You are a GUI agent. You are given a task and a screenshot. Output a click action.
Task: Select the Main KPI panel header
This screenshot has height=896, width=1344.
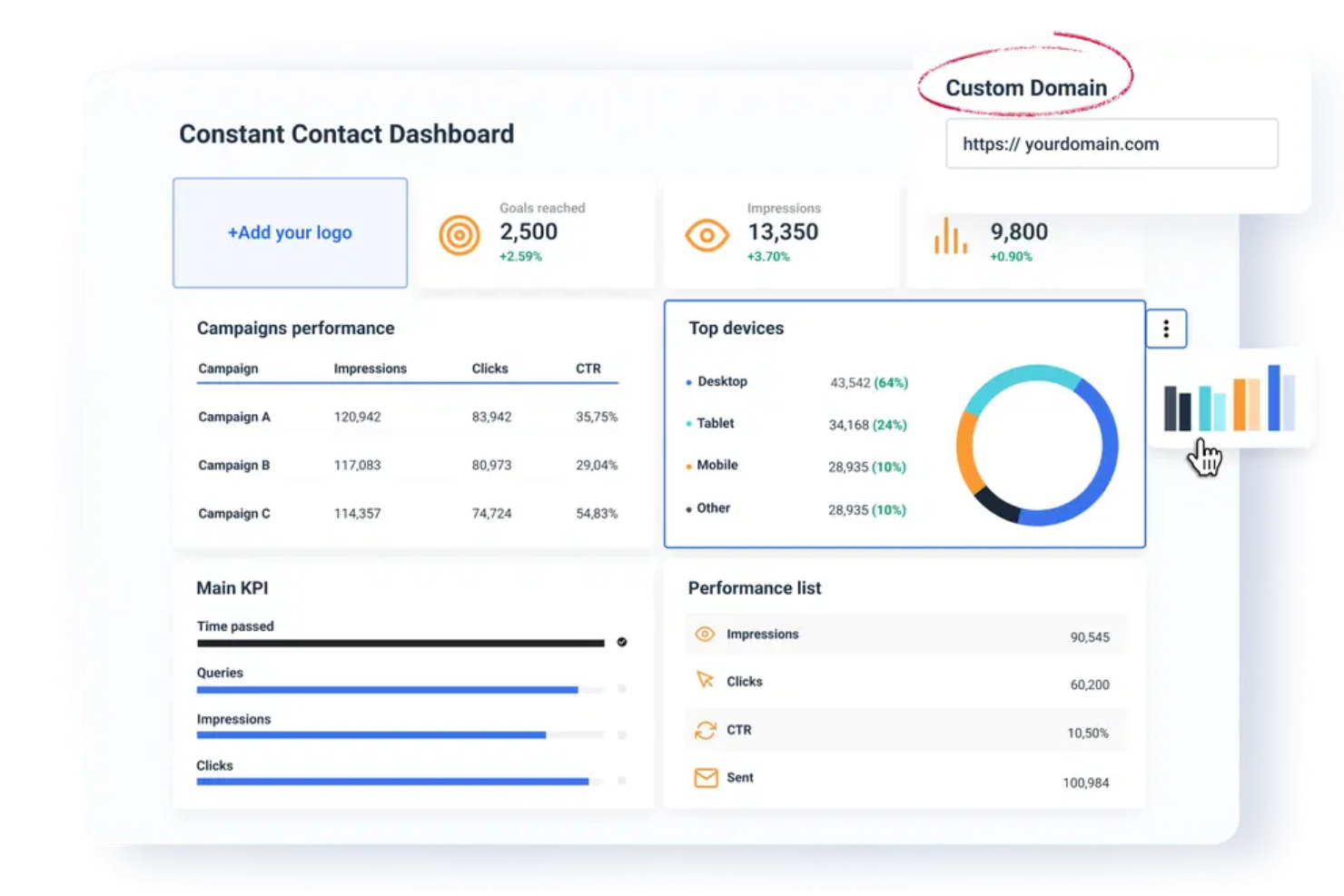point(232,587)
